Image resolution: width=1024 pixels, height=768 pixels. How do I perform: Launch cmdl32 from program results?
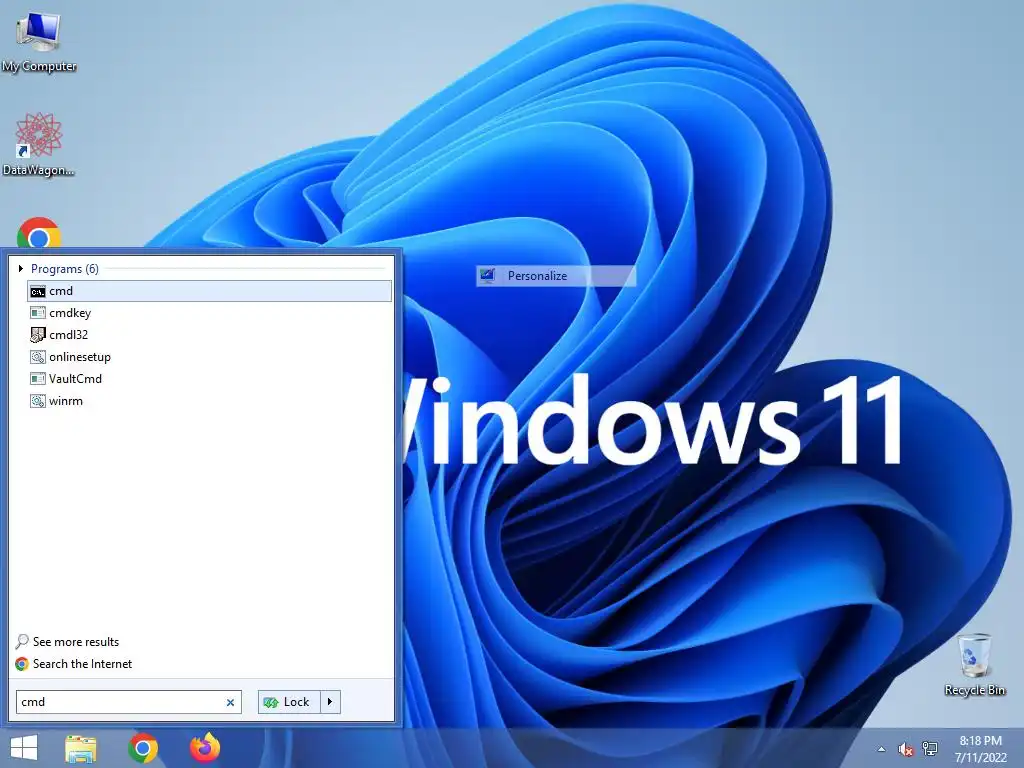tap(210, 335)
